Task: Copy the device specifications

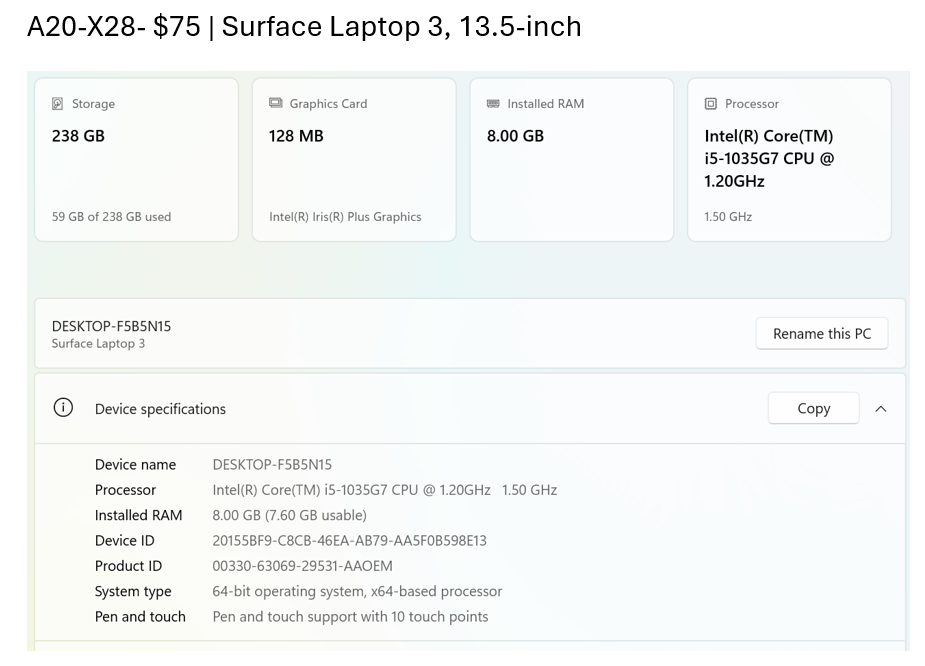Action: 813,408
